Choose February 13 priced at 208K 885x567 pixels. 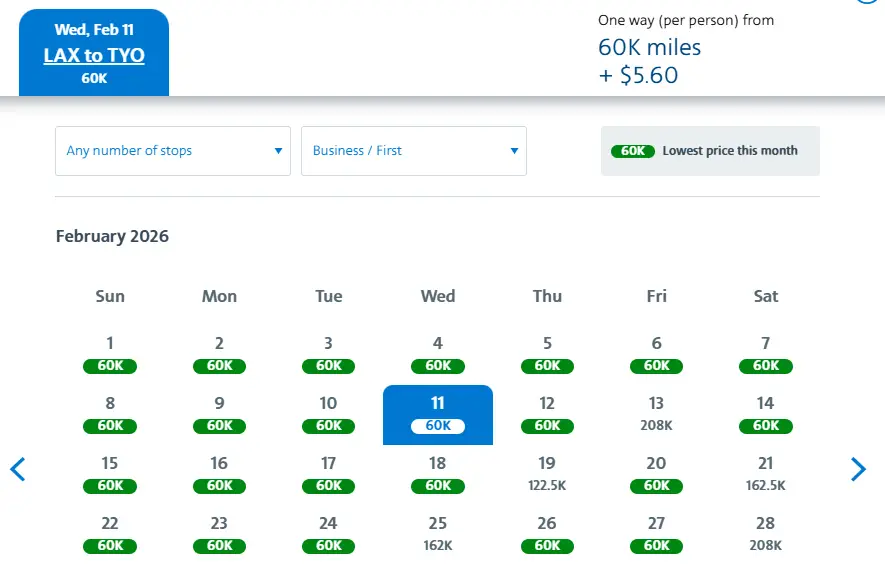(656, 414)
